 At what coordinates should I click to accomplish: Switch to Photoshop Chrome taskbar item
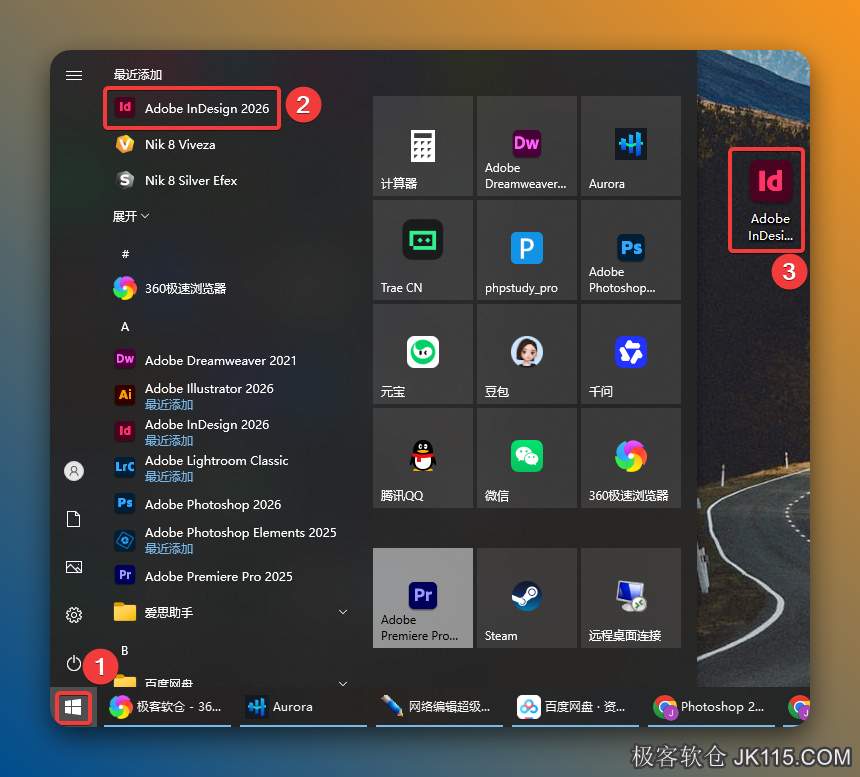711,707
